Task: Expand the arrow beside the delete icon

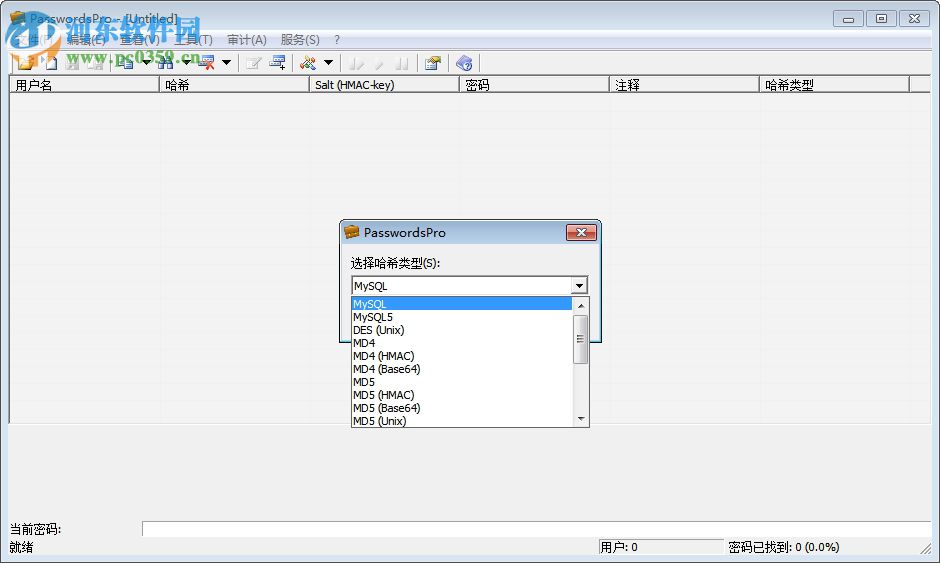Action: click(227, 62)
